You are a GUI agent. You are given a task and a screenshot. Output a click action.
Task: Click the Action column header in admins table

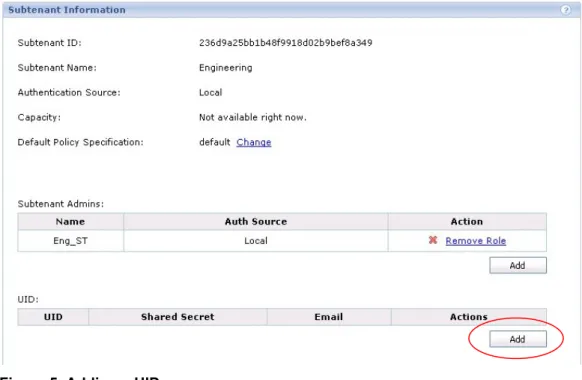coord(467,222)
